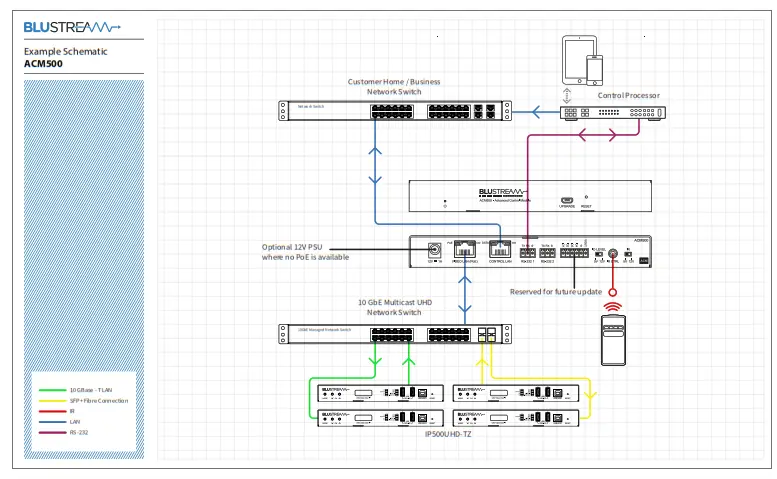Click the "Customer Home / Business" label text
This screenshot has height=479, width=777.
394,82
